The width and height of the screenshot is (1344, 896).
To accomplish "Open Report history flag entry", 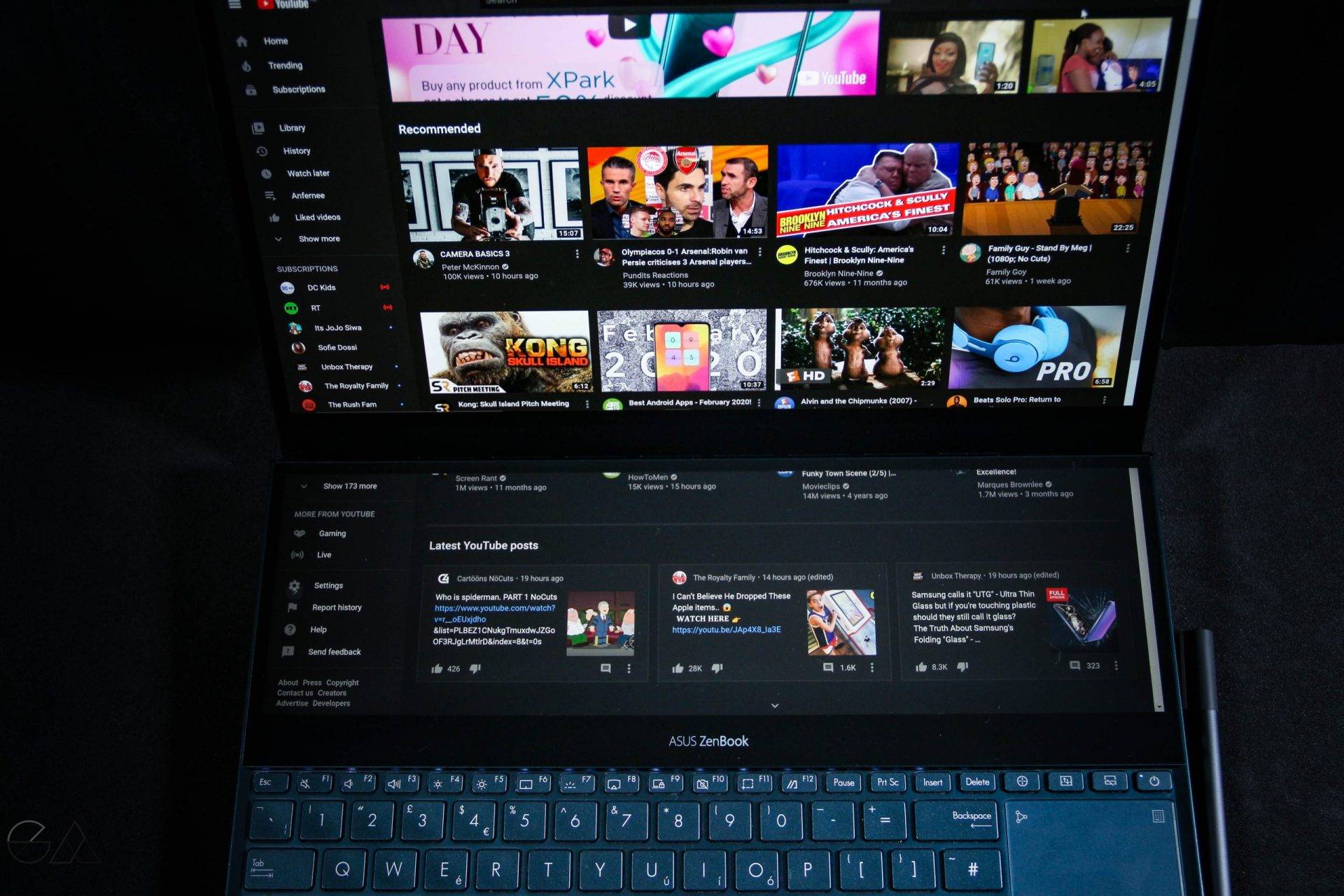I will tap(325, 608).
